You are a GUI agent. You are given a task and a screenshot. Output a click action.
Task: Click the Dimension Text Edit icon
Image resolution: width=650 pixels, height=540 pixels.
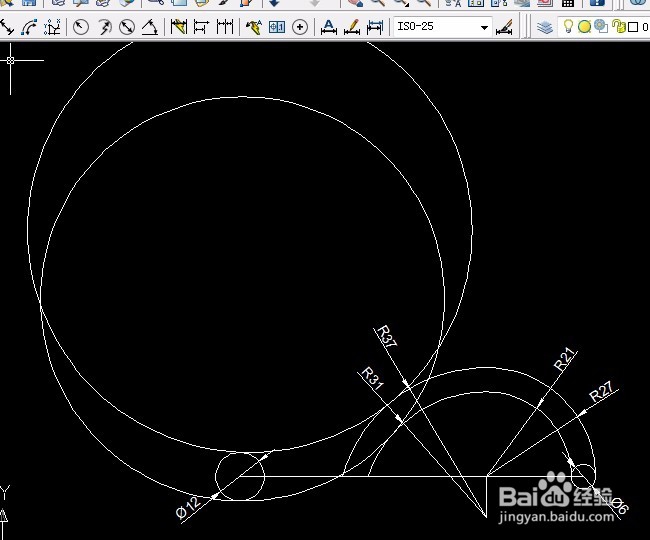352,27
